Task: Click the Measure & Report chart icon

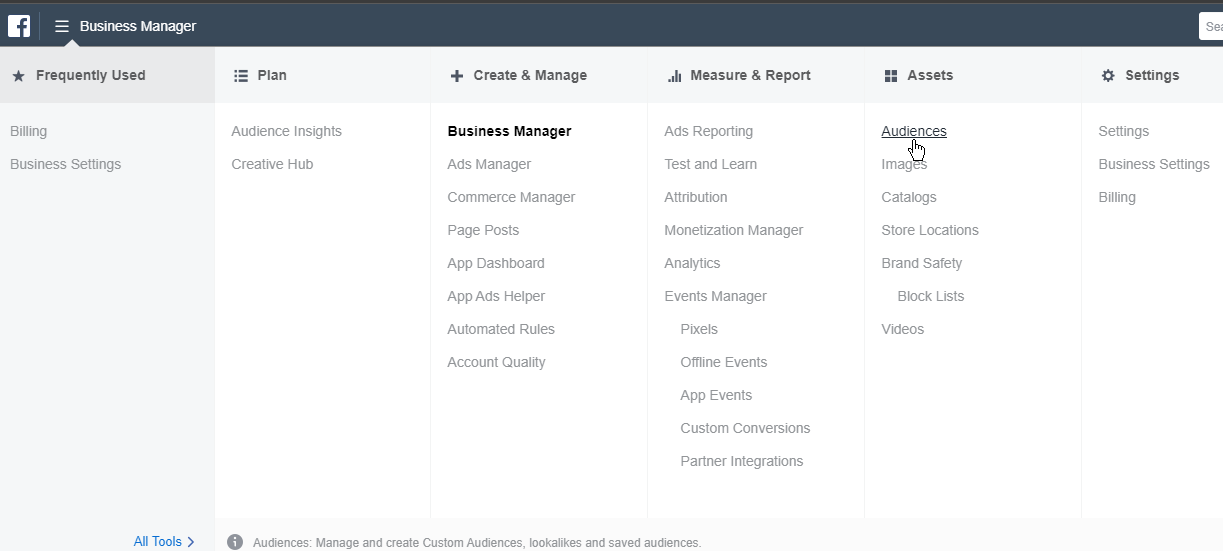Action: [x=674, y=75]
